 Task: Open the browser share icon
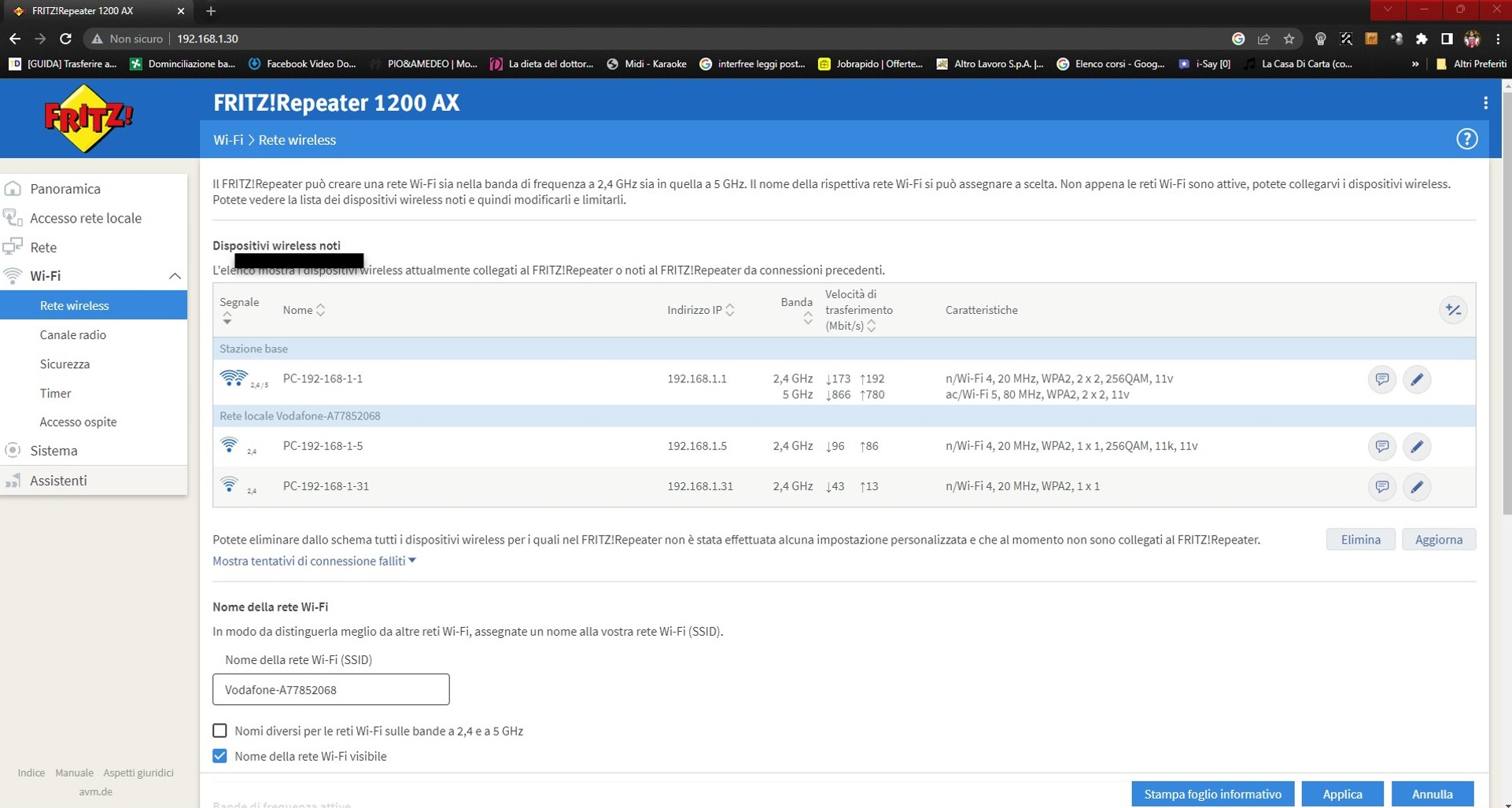[x=1263, y=39]
